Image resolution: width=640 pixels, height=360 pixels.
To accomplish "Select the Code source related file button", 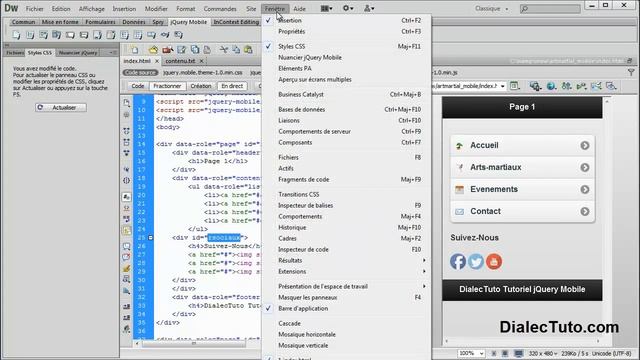I will [x=140, y=73].
